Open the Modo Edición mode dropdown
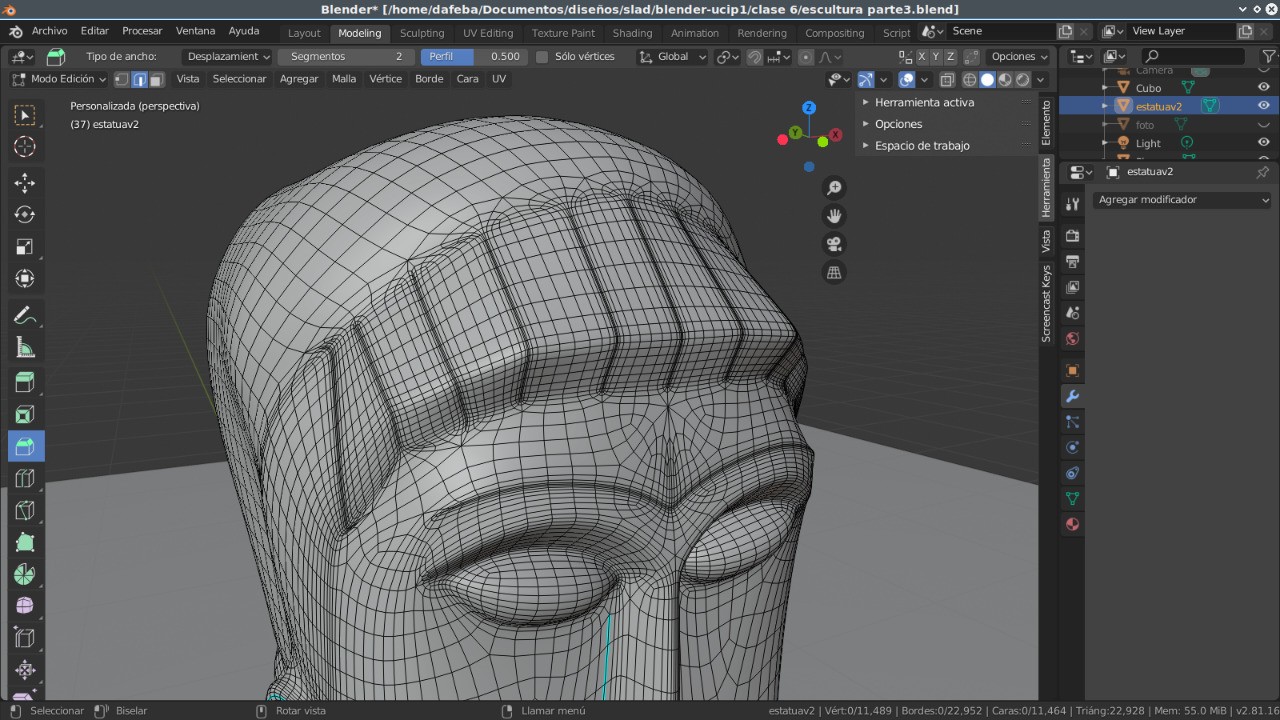This screenshot has width=1280, height=720. click(59, 79)
